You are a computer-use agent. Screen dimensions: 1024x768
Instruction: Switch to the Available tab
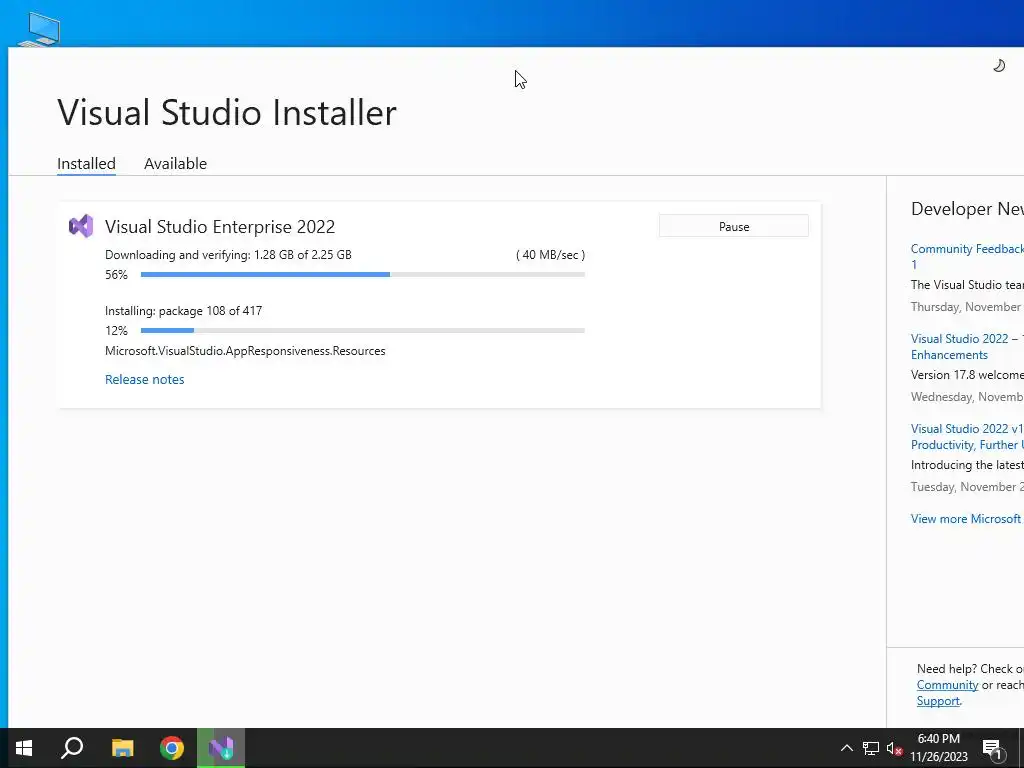(175, 163)
